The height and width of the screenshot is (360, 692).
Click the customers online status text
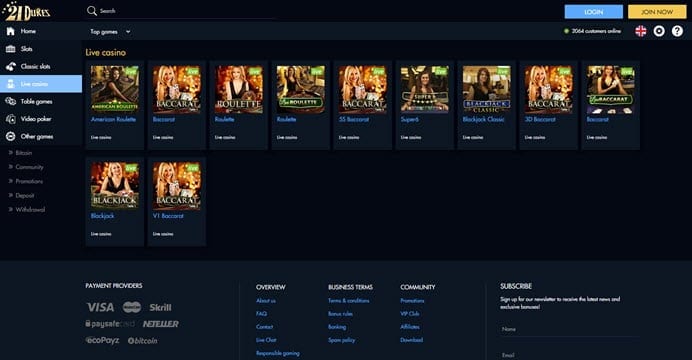point(596,31)
